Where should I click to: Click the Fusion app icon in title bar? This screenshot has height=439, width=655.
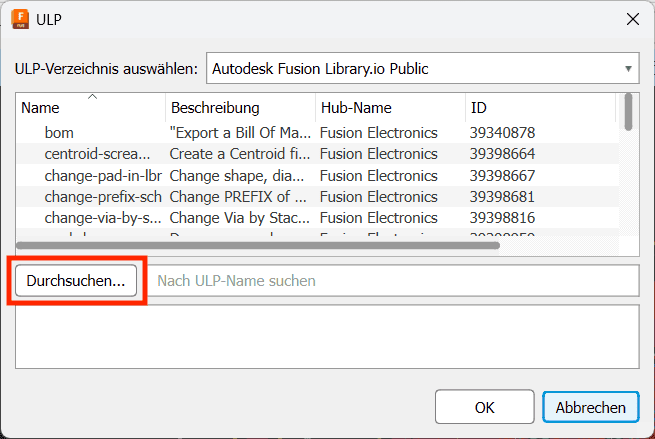[x=20, y=19]
